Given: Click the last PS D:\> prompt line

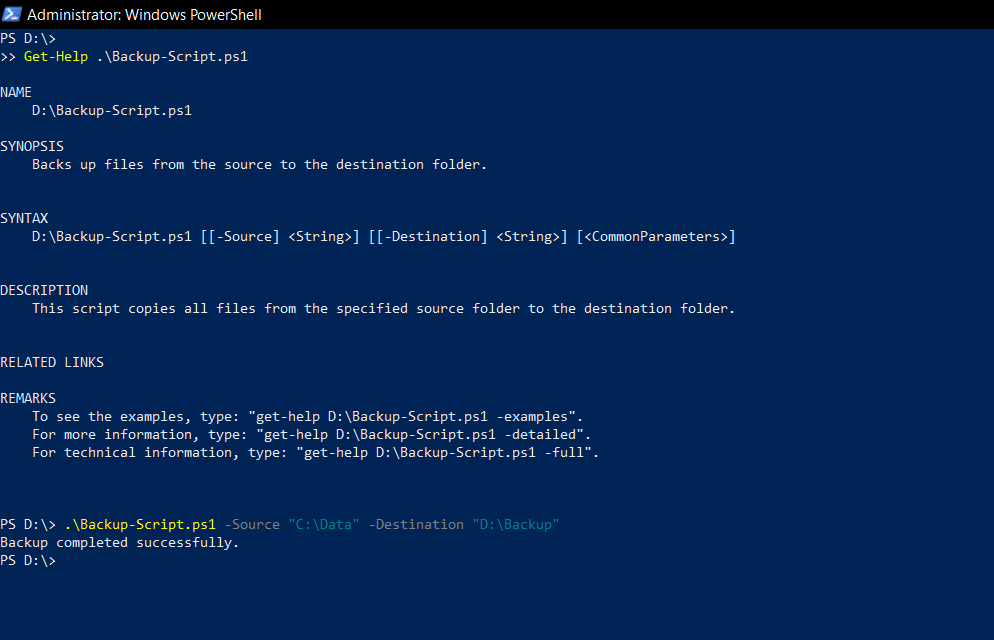Looking at the screenshot, I should pos(28,561).
